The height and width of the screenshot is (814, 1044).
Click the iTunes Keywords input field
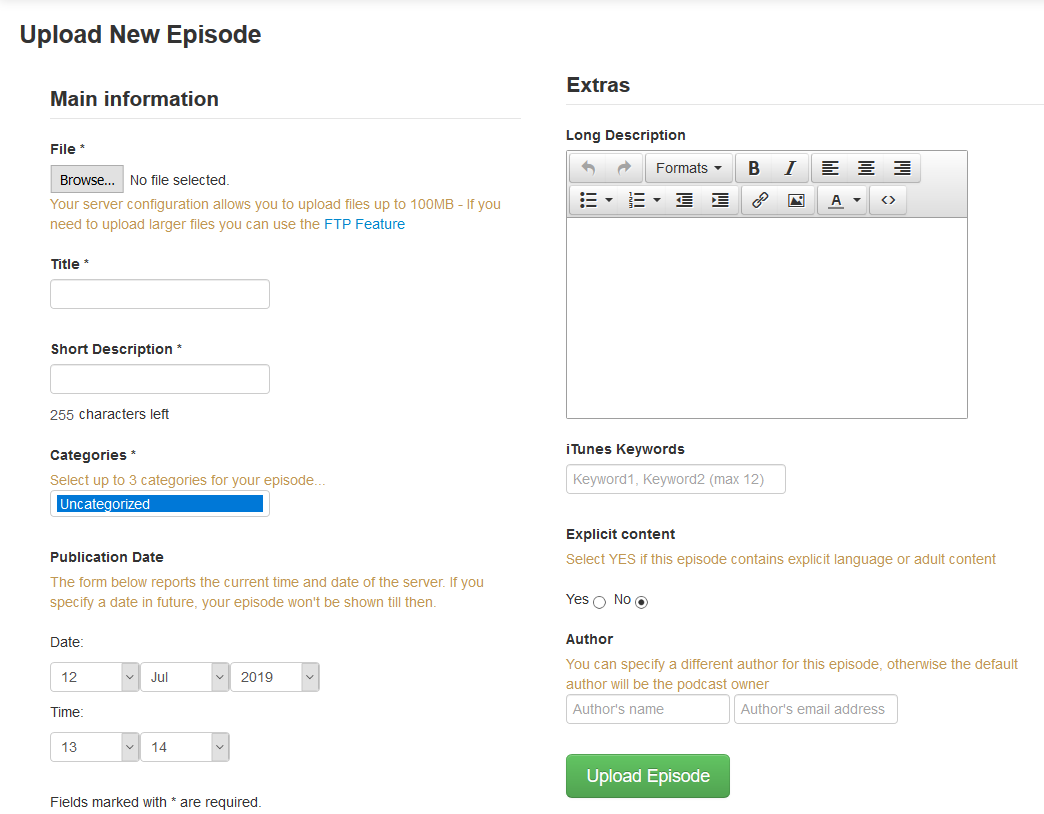coord(676,479)
